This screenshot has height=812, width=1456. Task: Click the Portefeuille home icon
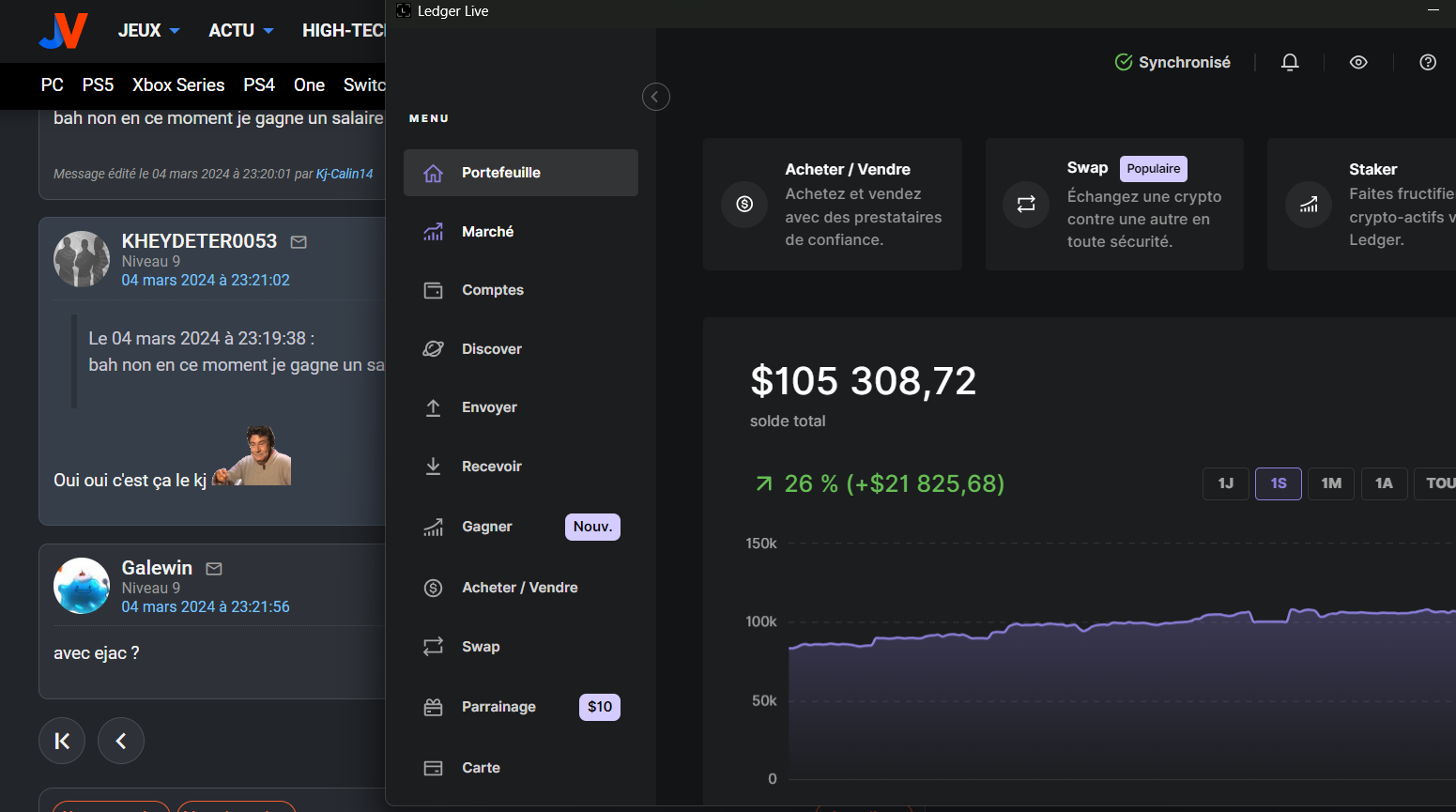(433, 174)
